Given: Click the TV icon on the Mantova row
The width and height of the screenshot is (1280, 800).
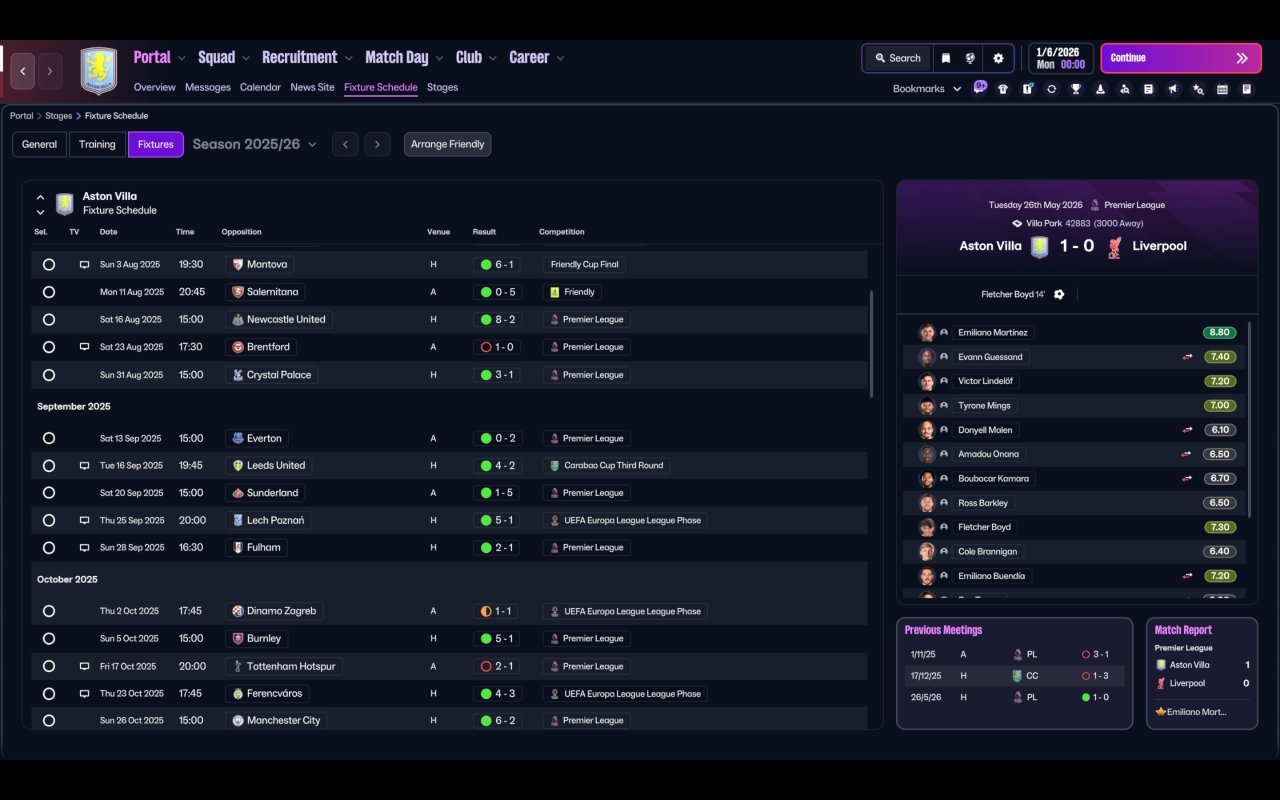Looking at the screenshot, I should 84,265.
